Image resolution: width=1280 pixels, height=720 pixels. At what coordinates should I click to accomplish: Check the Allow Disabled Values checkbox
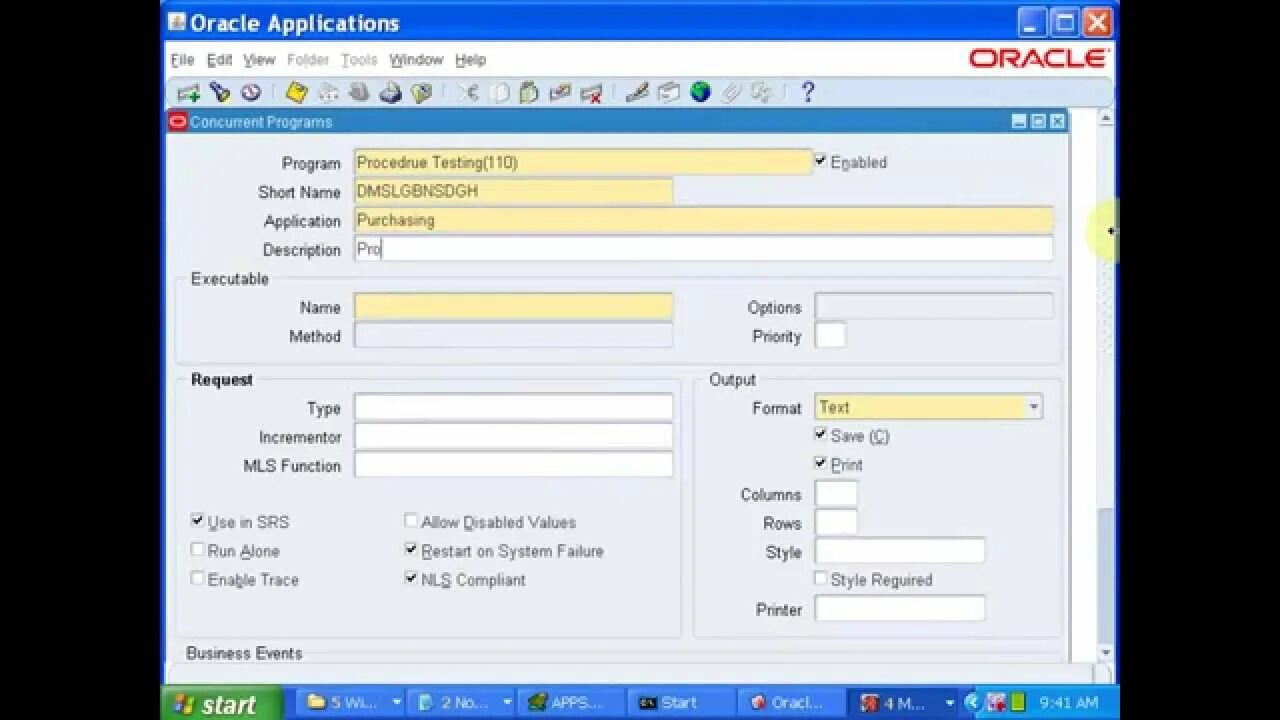(x=410, y=521)
